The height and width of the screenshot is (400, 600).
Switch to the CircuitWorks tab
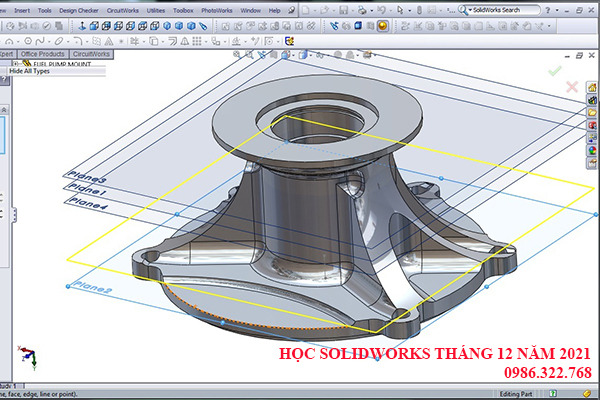coord(91,54)
